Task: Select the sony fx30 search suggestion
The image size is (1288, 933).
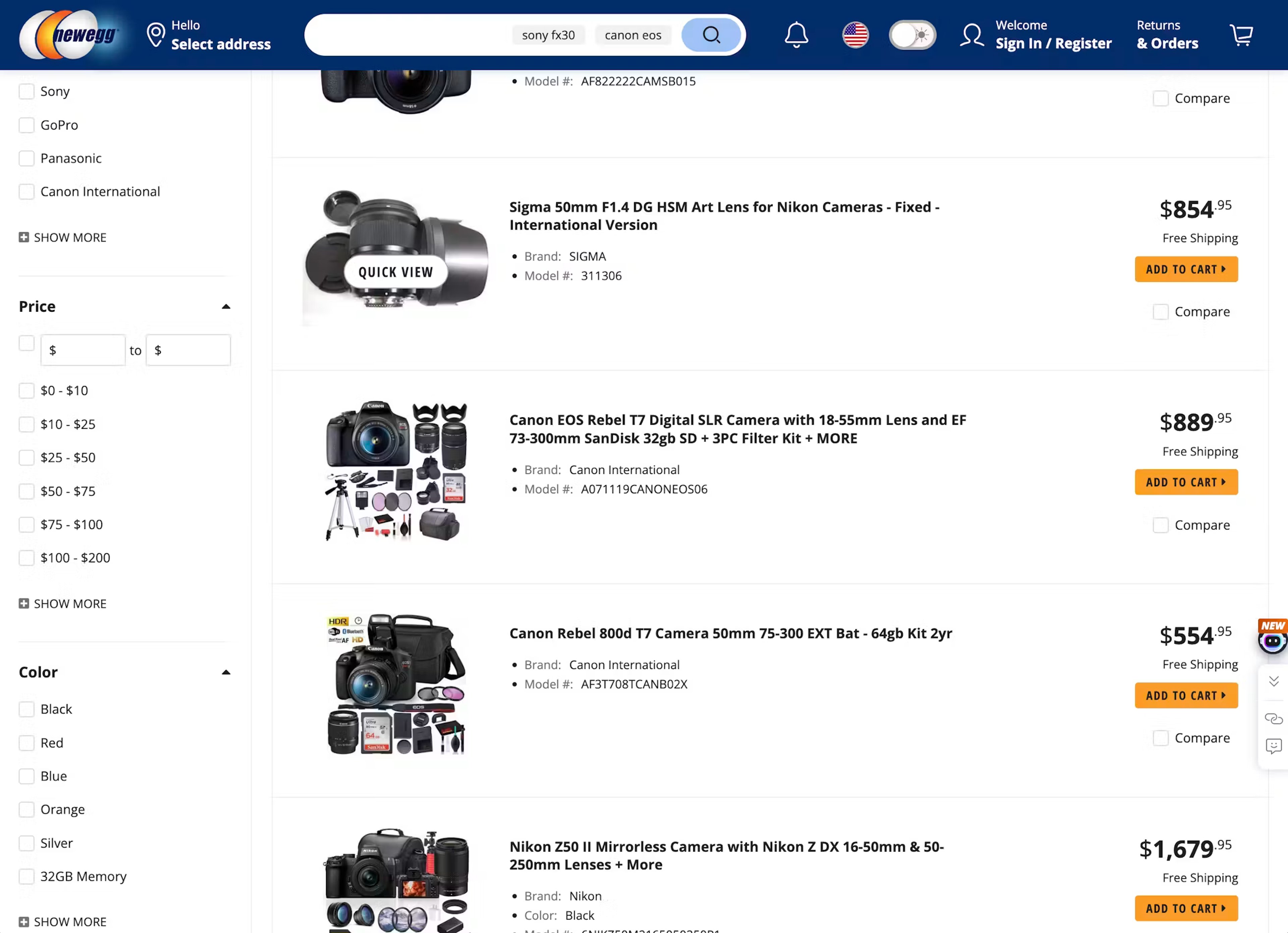Action: (x=548, y=35)
